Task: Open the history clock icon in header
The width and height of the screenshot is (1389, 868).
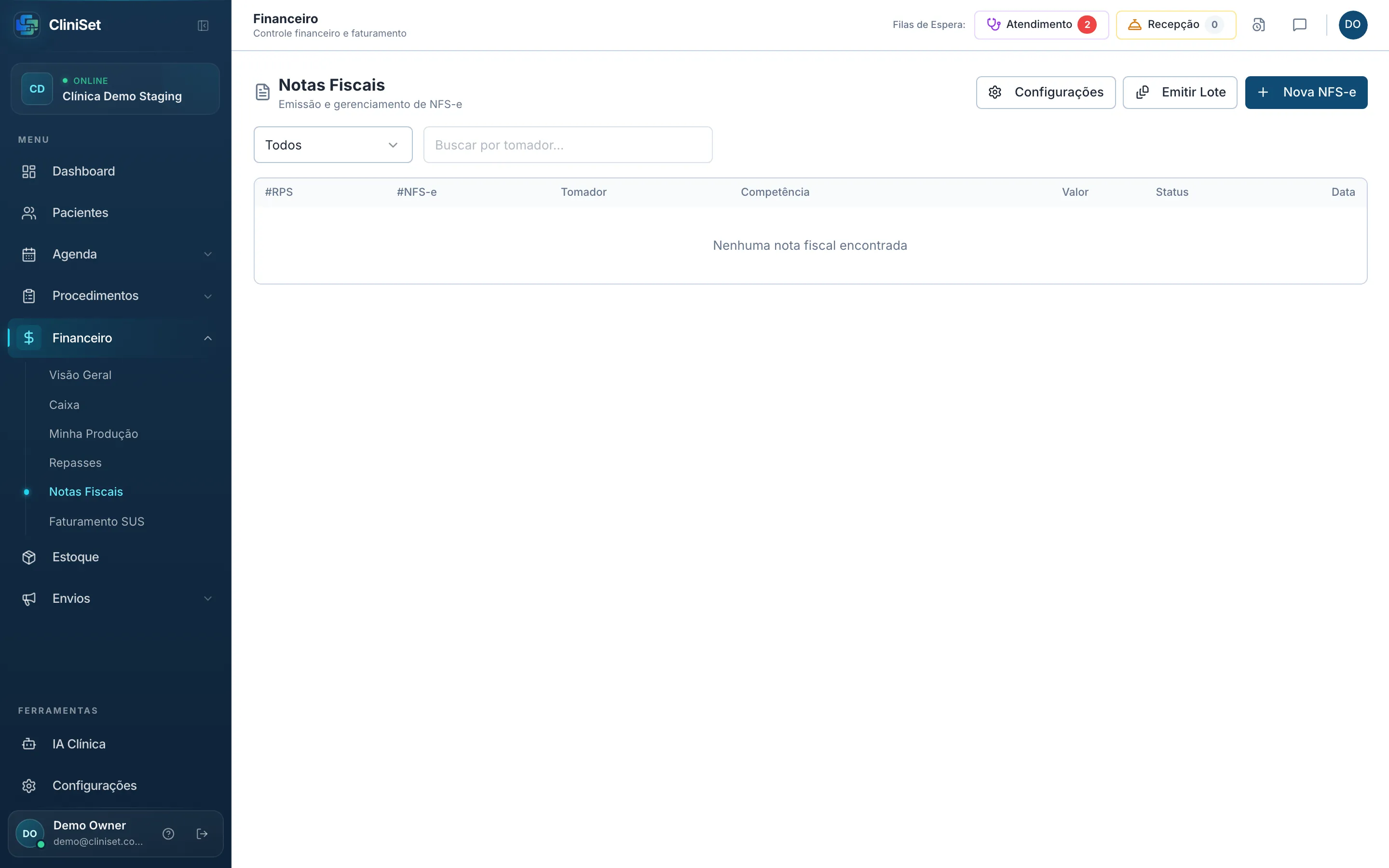Action: 1258,25
